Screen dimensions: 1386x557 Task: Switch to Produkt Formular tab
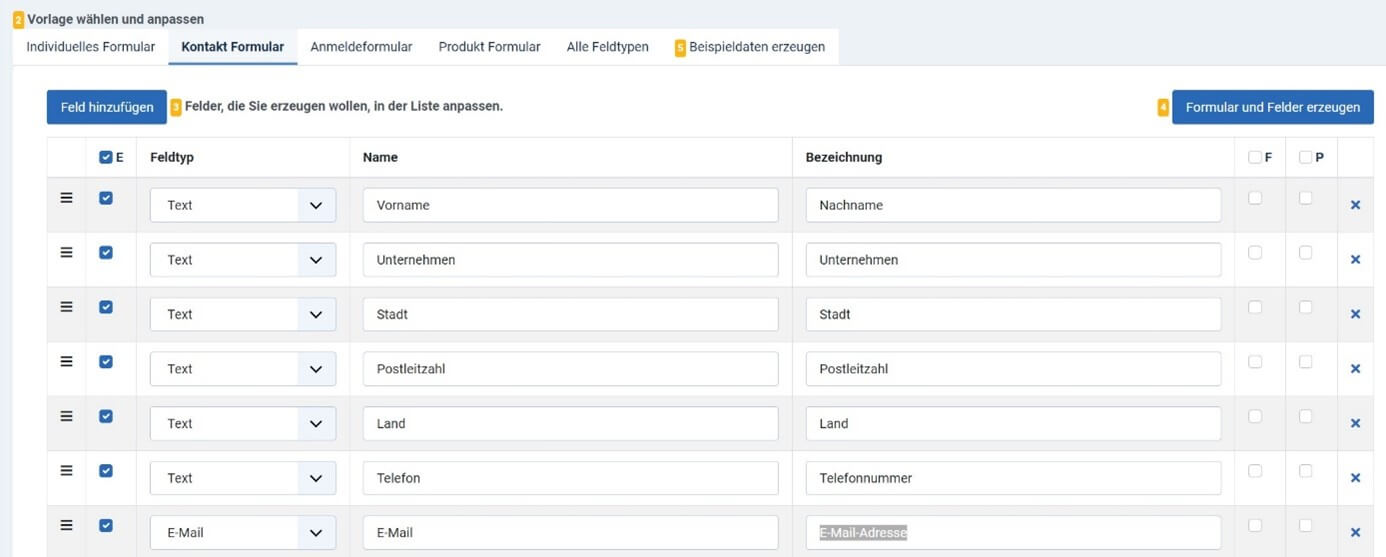coord(489,47)
